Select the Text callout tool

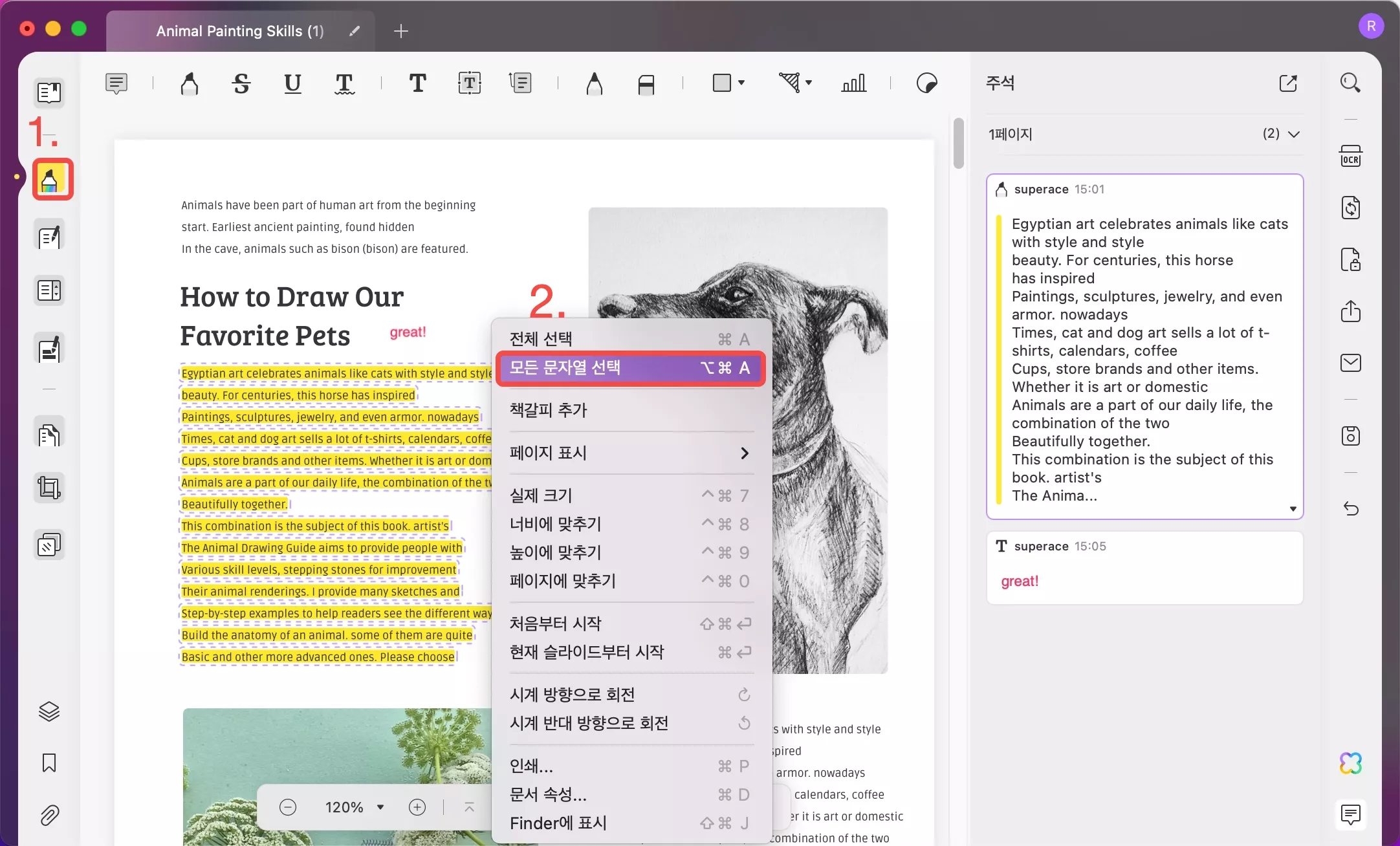520,83
